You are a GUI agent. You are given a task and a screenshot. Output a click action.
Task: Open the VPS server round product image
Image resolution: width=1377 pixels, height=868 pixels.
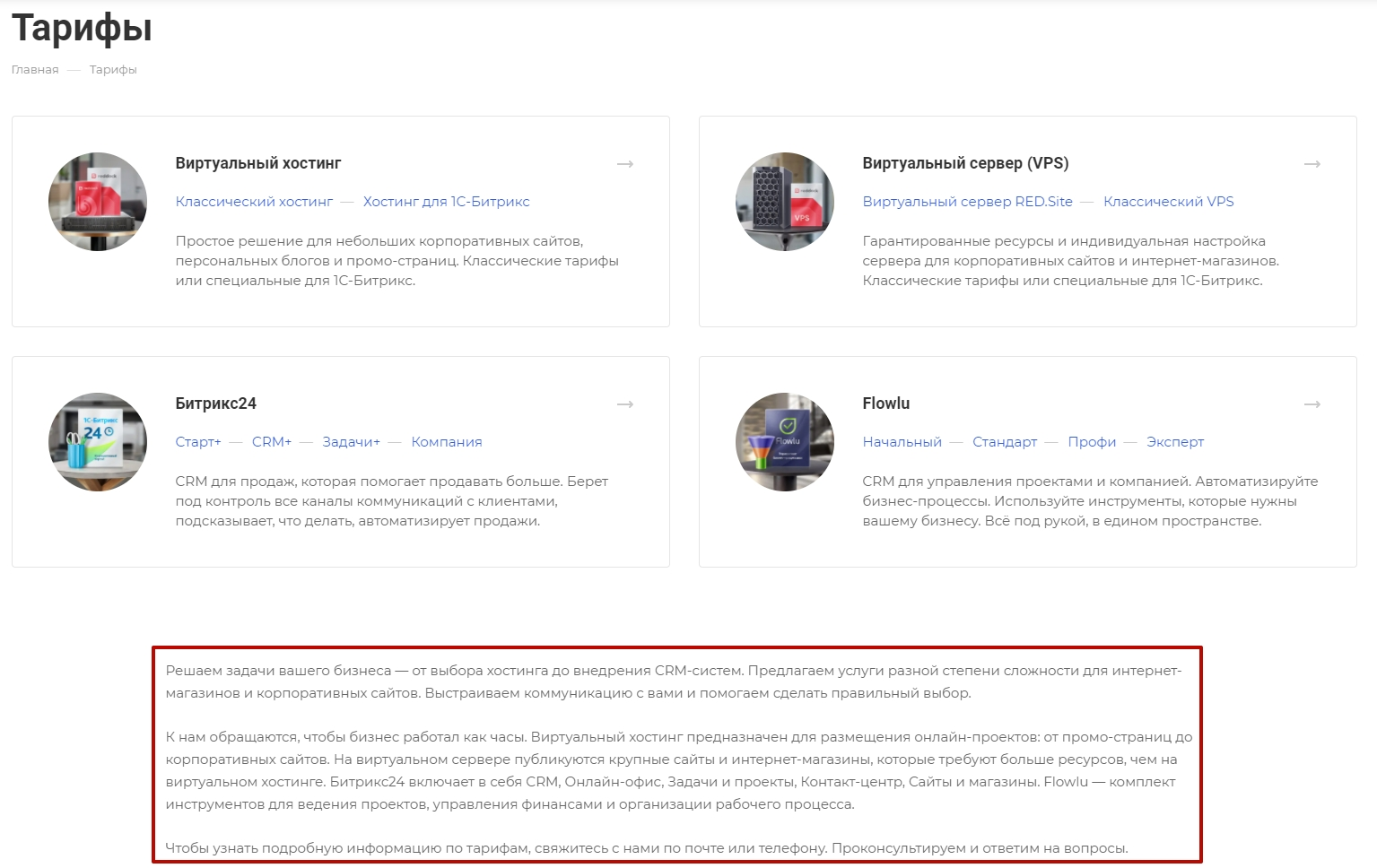pos(785,202)
